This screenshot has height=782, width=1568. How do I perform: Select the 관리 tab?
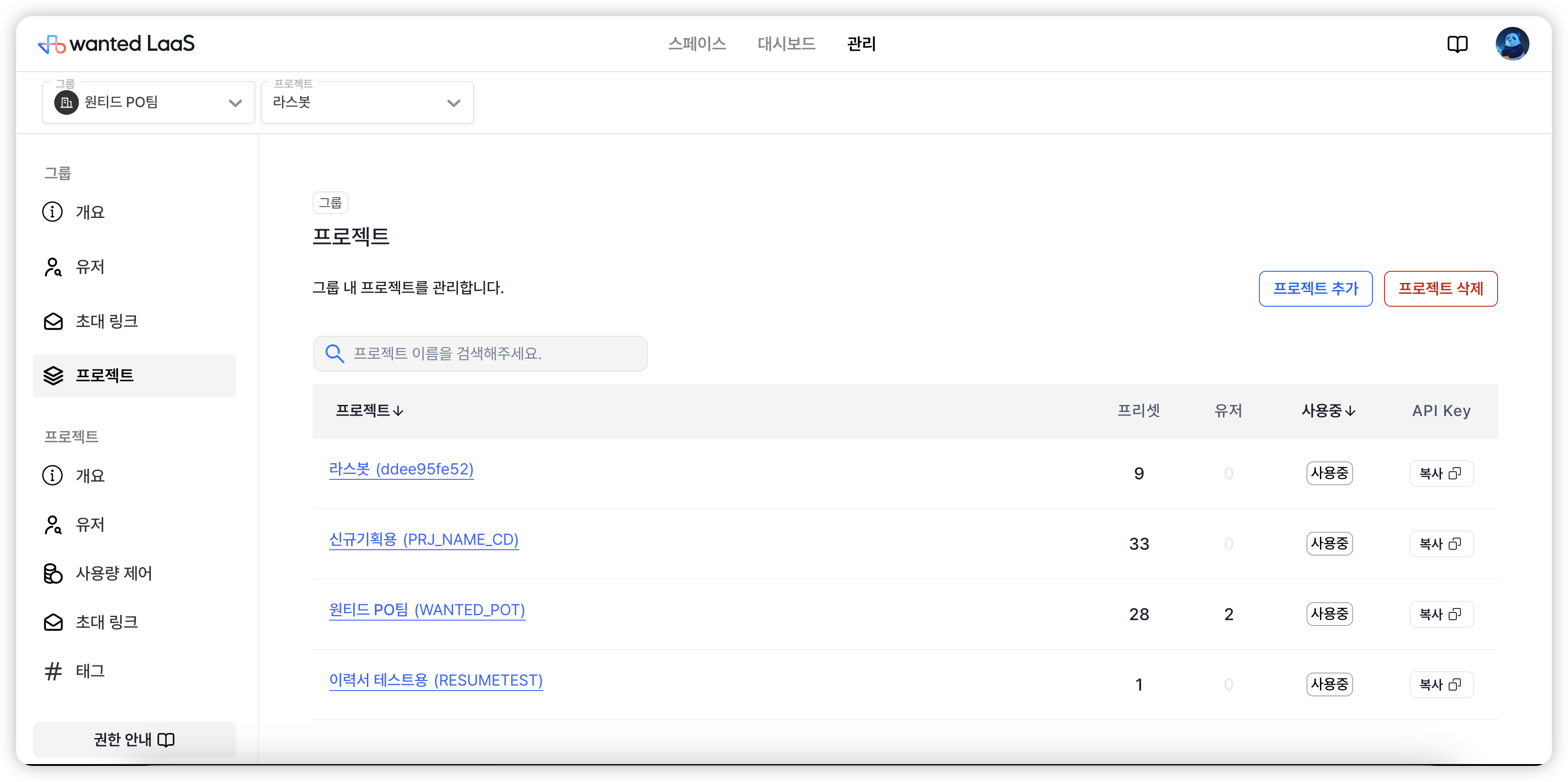coord(861,44)
